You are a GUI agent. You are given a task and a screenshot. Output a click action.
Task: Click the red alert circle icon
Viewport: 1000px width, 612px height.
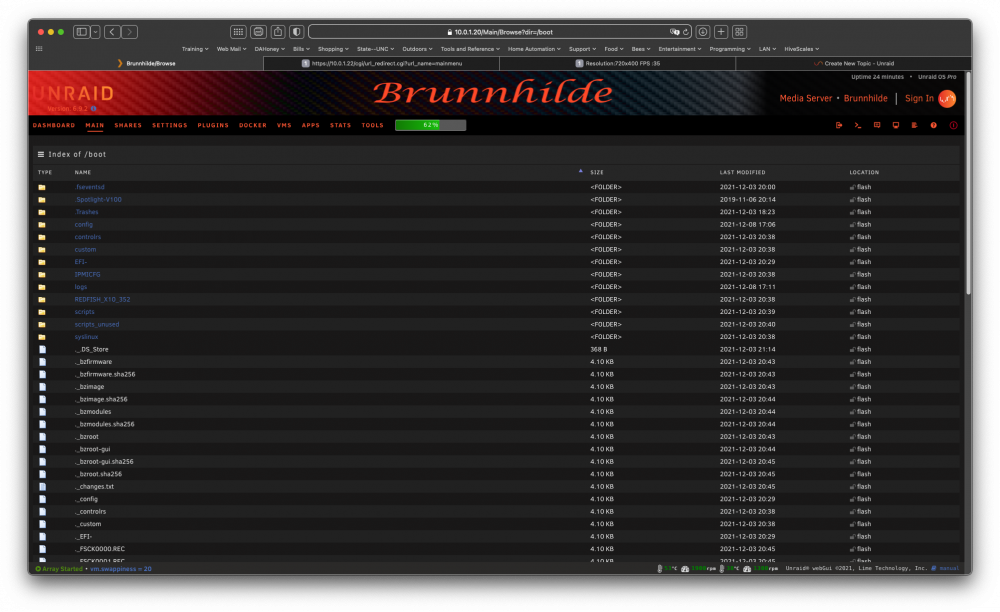[953, 126]
